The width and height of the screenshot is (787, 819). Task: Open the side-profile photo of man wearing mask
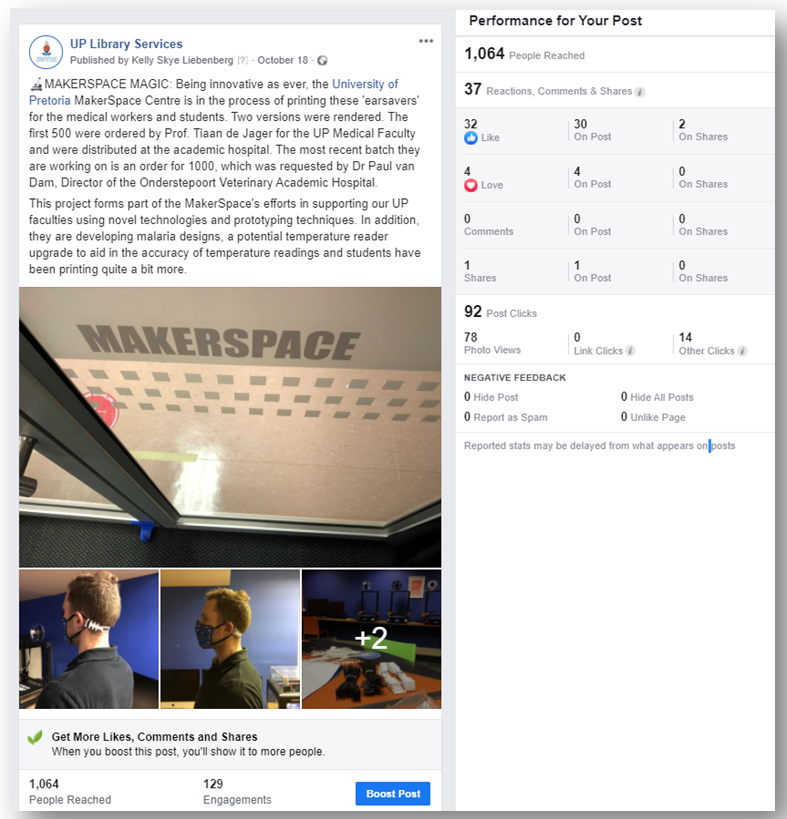pos(230,639)
